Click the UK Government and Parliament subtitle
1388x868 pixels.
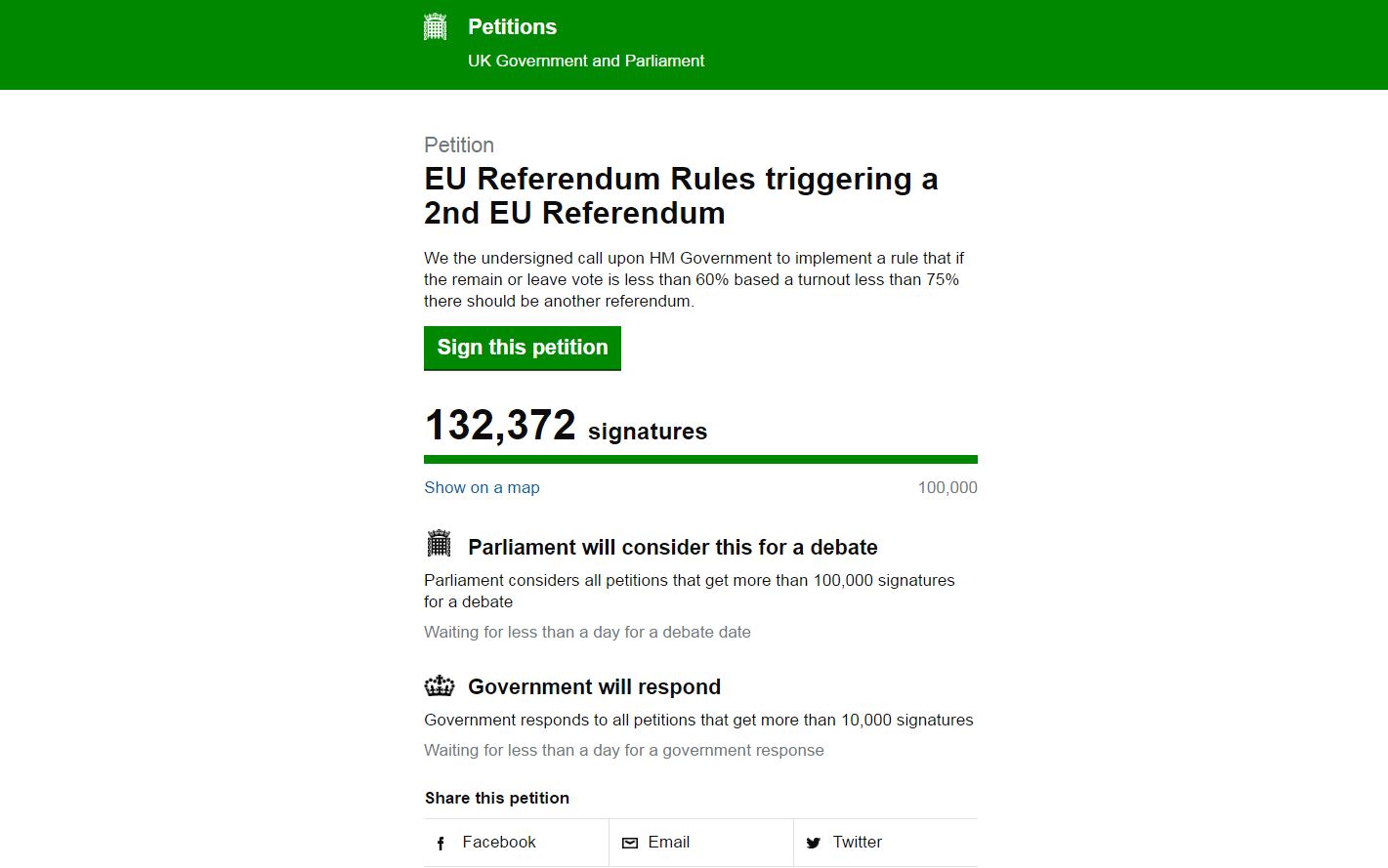[586, 61]
